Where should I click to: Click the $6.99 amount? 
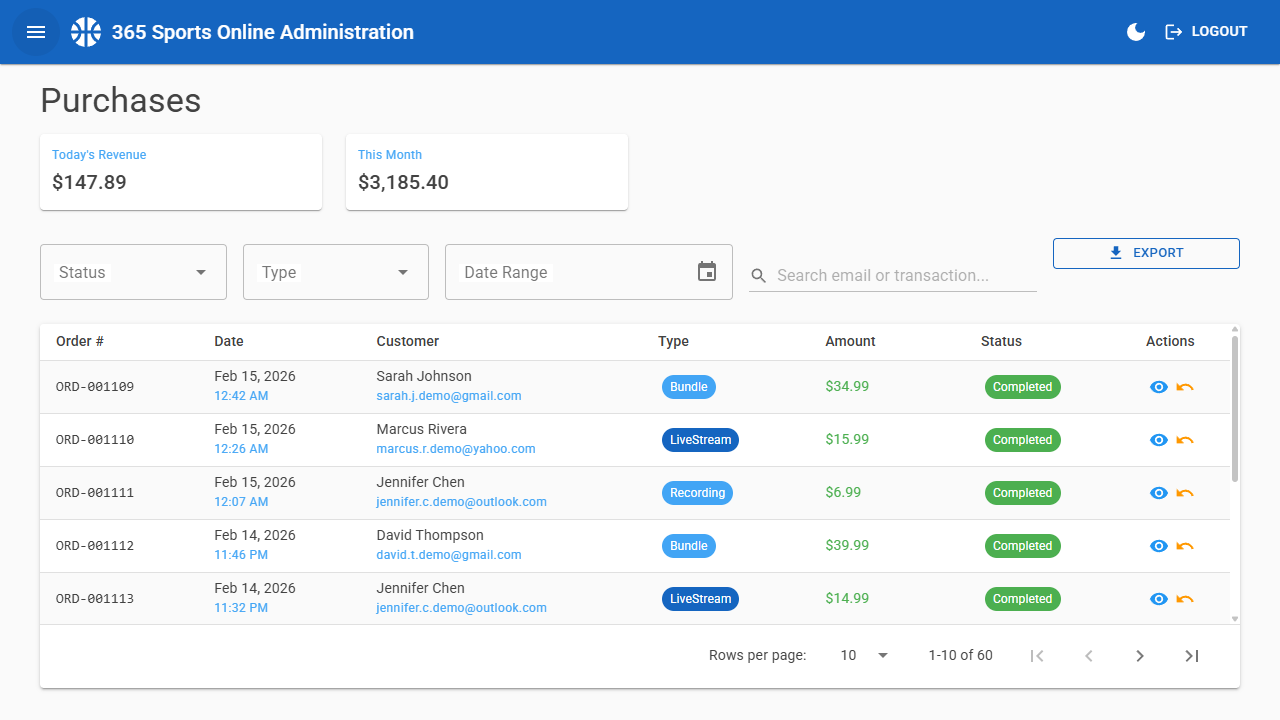tap(843, 492)
